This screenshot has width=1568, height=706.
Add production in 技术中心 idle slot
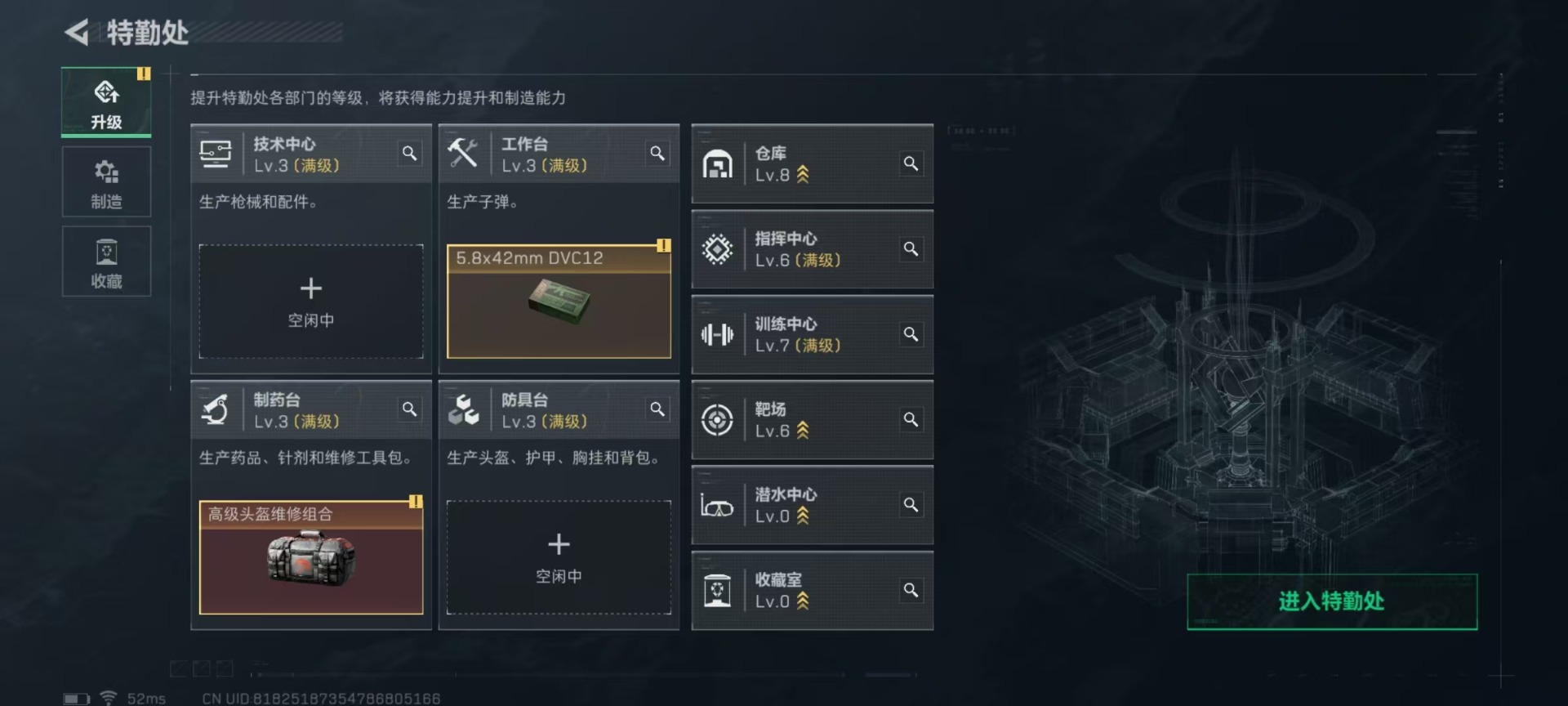[x=311, y=302]
